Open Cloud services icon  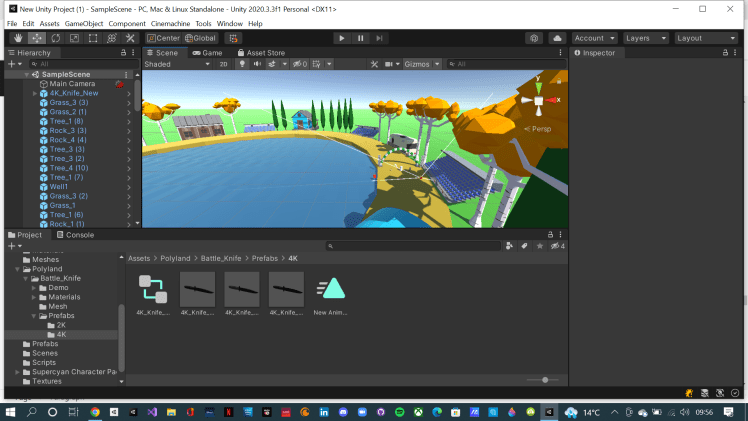coord(557,38)
